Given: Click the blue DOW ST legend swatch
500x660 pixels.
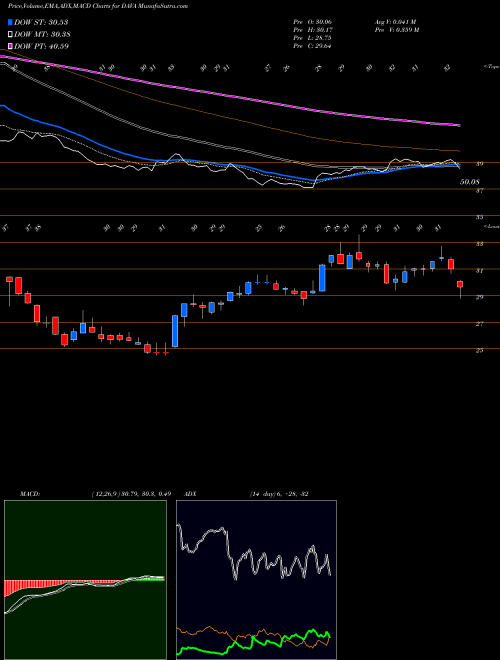Looking at the screenshot, I should pyautogui.click(x=11, y=22).
